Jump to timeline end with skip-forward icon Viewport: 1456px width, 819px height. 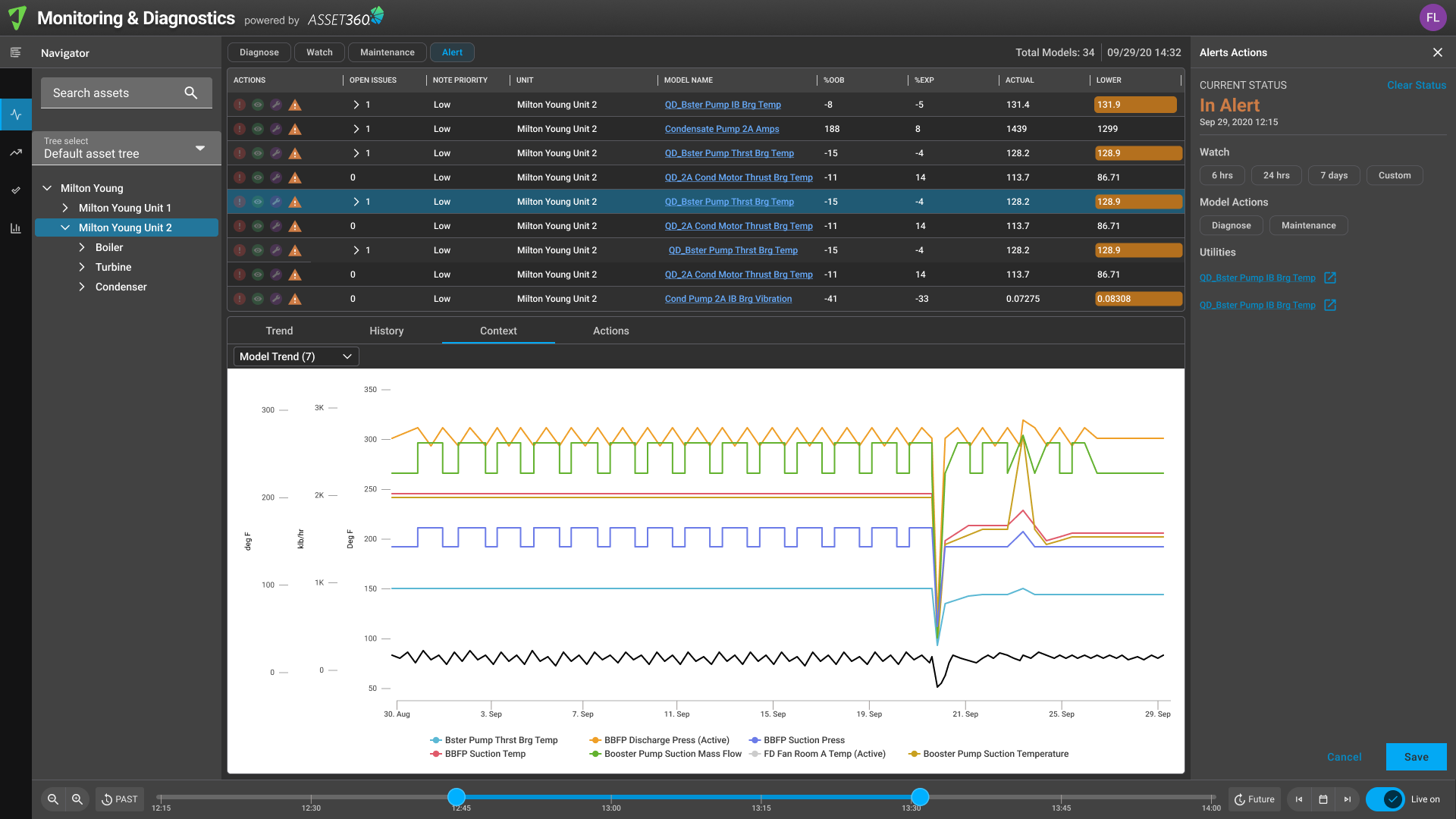tap(1348, 799)
